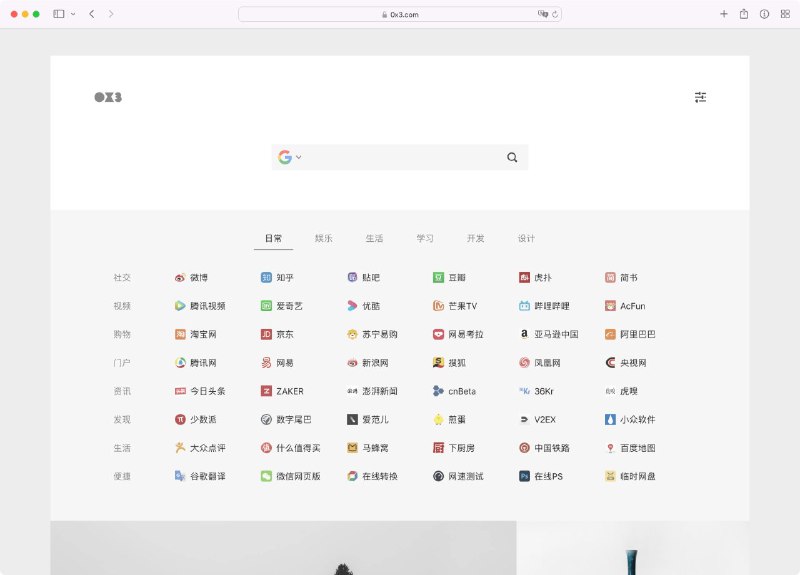Viewport: 800px width, 575px height.
Task: Open the 爱范儿 link
Action: point(368,419)
